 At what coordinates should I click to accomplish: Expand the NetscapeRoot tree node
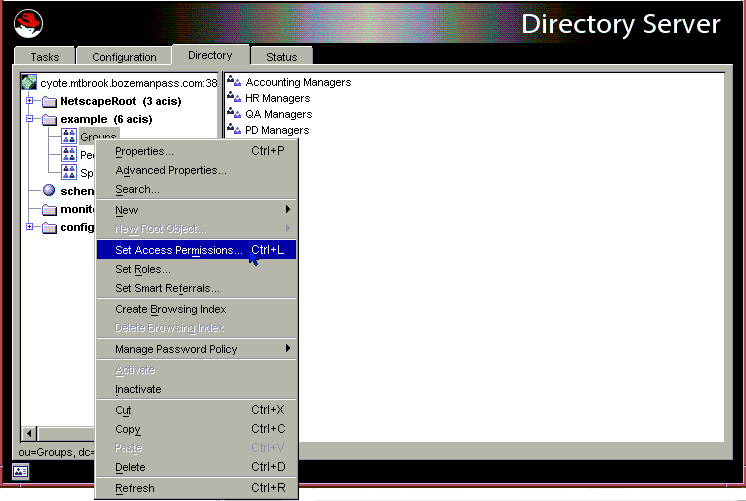29,101
